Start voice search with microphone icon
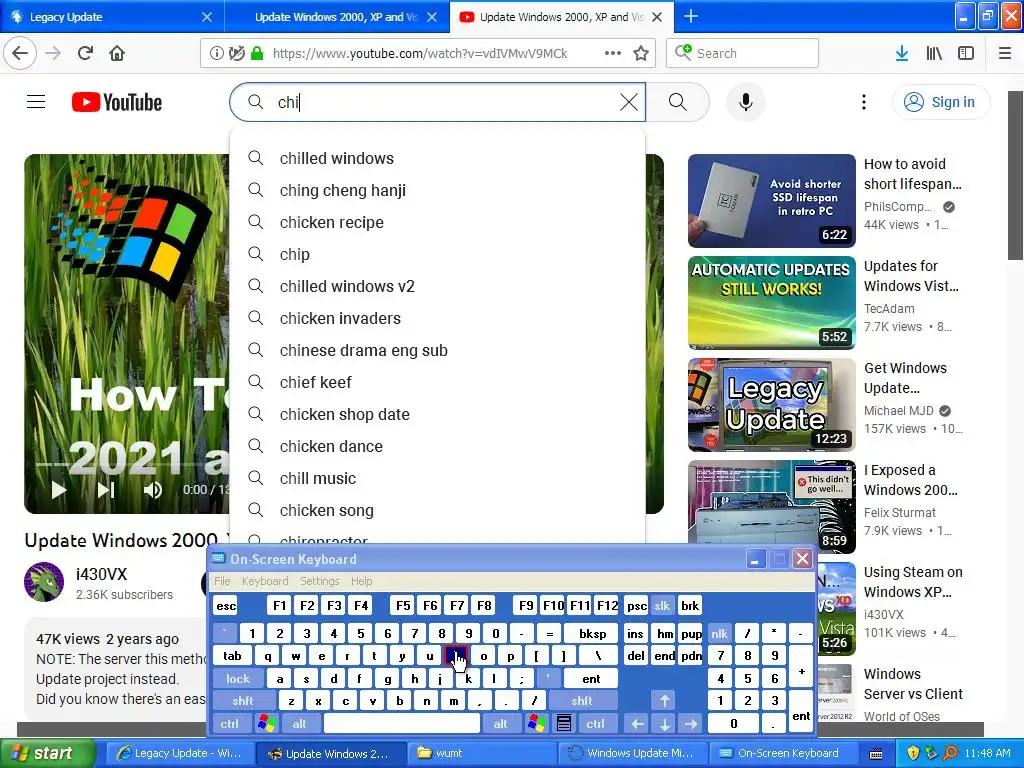Image resolution: width=1024 pixels, height=768 pixels. pos(745,102)
